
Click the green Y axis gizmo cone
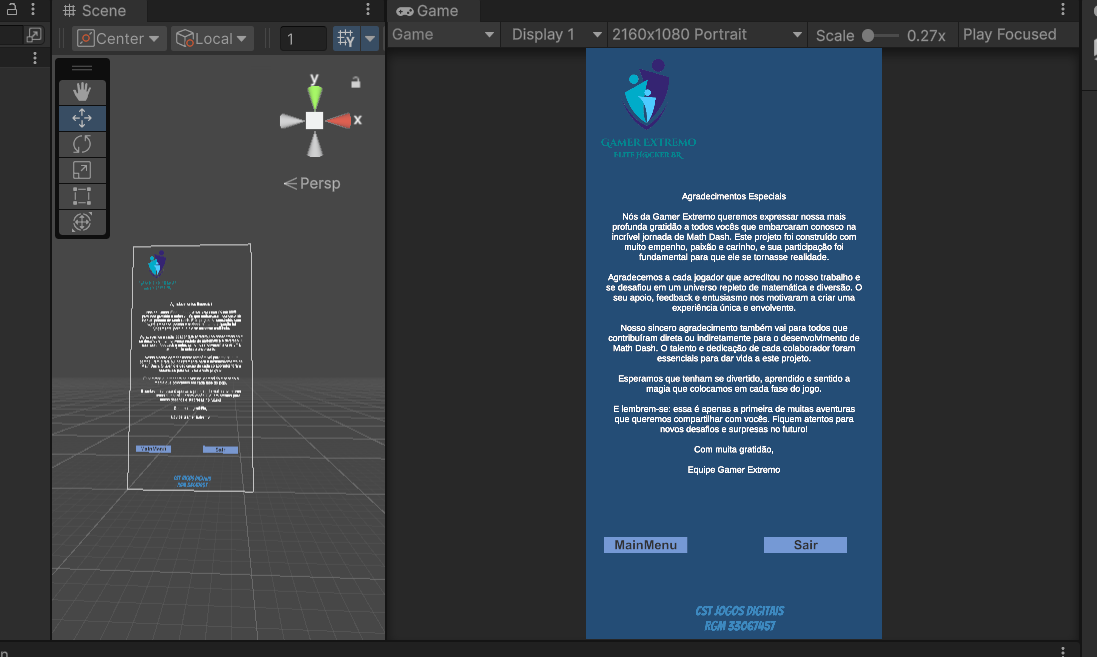click(315, 97)
